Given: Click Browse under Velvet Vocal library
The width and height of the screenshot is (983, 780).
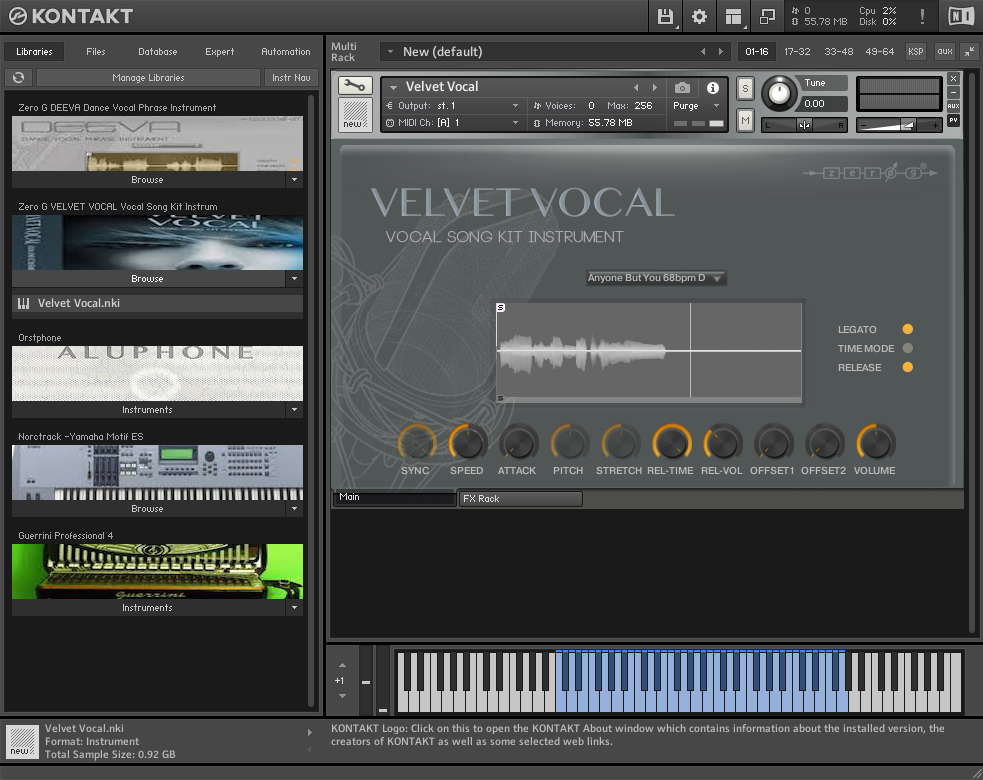Looking at the screenshot, I should click(x=147, y=278).
